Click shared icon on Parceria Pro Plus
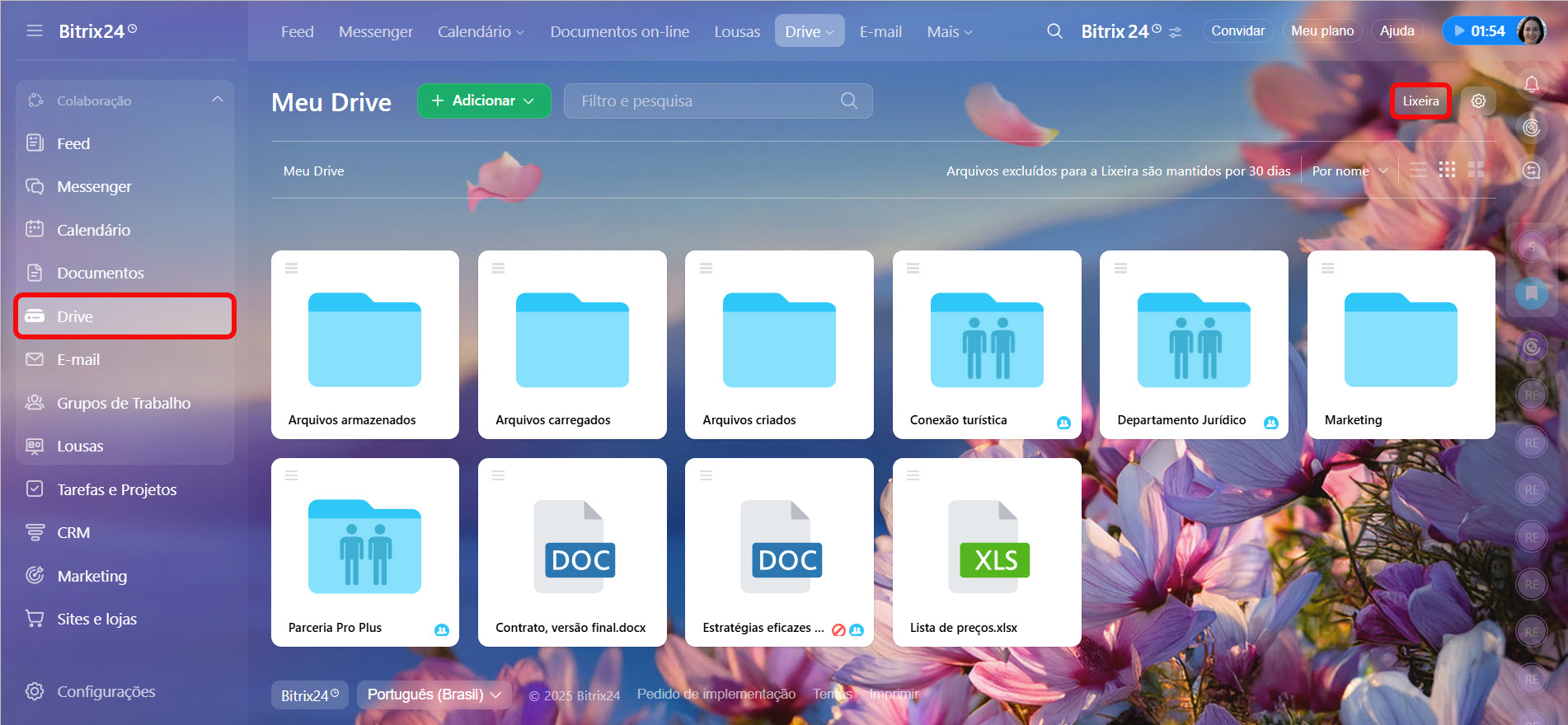This screenshot has height=725, width=1568. 442,629
